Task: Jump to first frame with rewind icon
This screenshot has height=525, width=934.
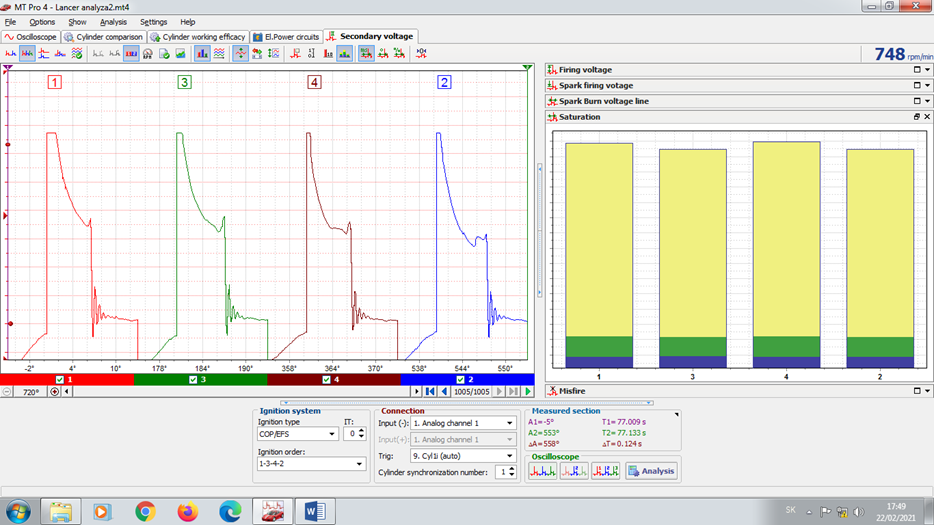Action: tap(429, 392)
